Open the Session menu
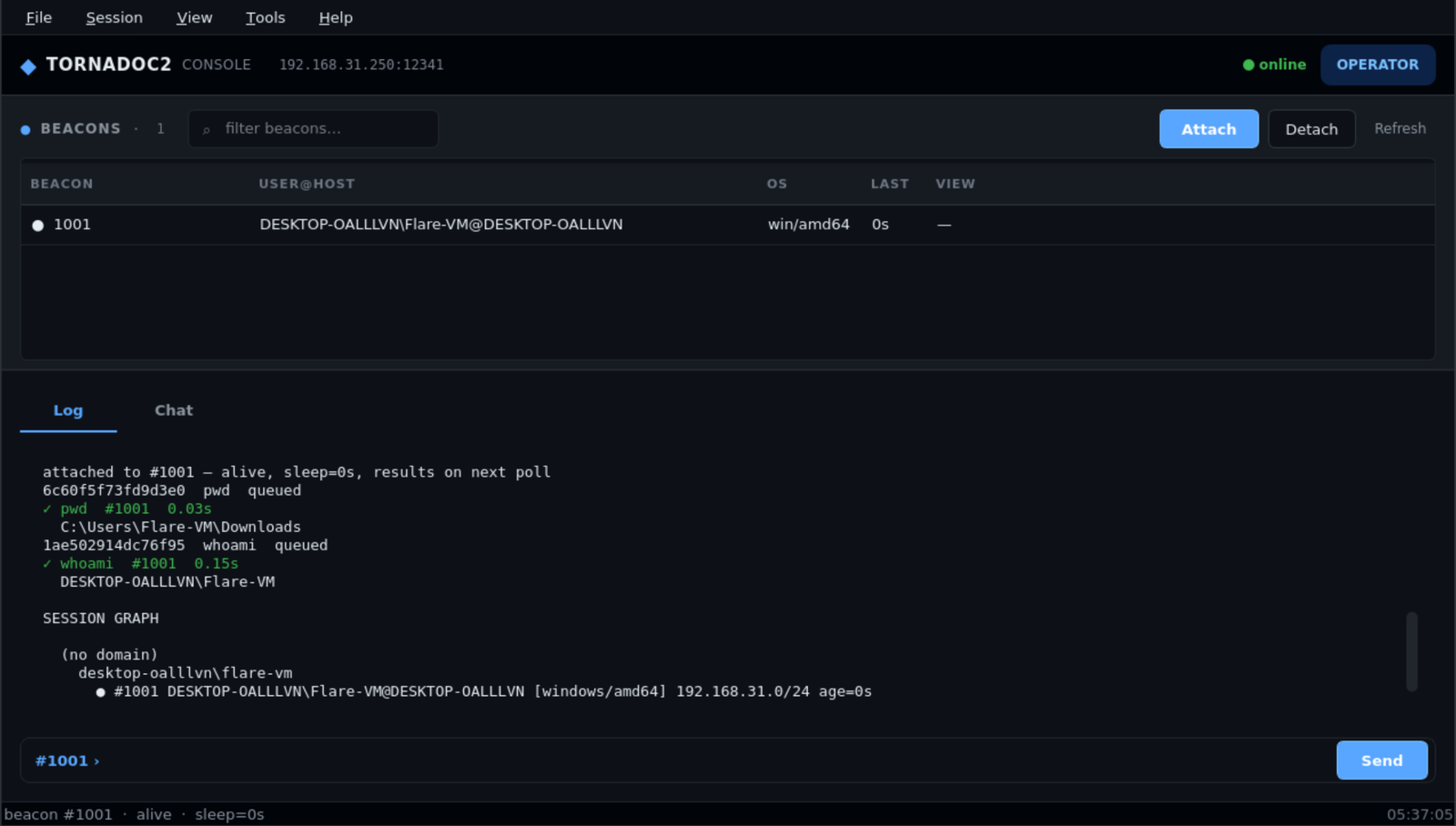This screenshot has width=1456, height=826. tap(115, 17)
